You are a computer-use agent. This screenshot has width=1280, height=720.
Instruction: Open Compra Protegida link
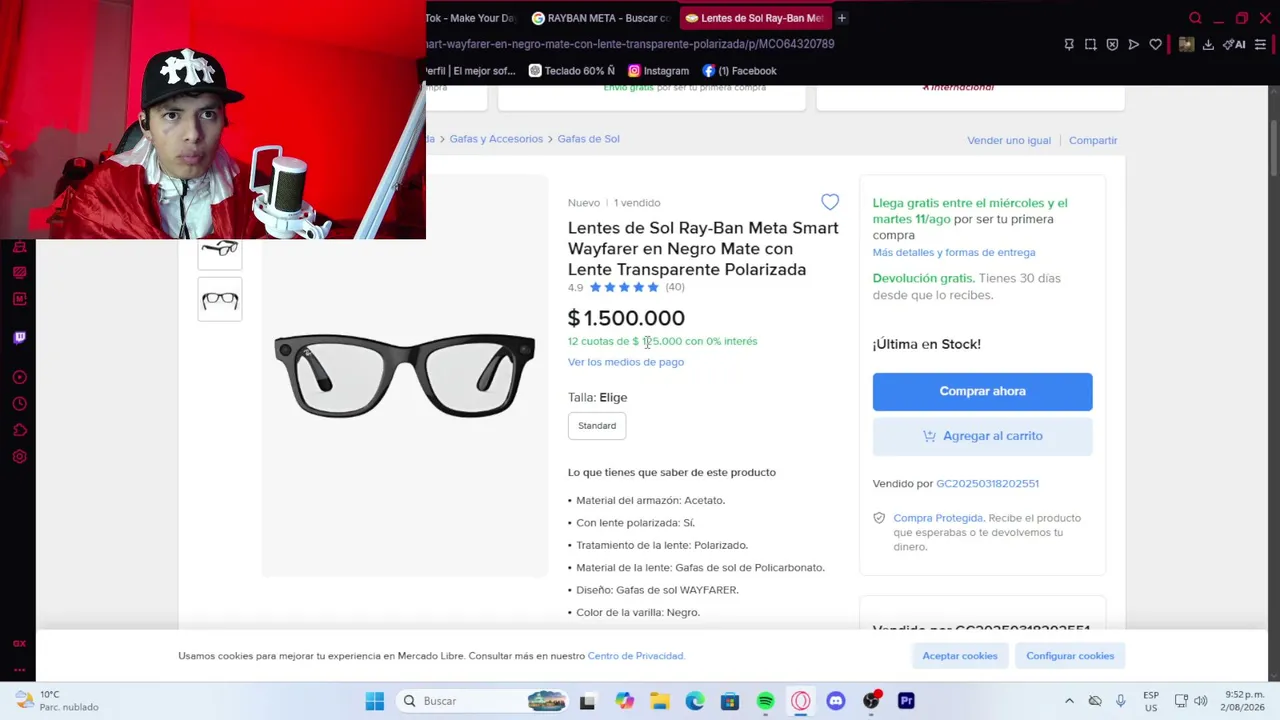pos(938,518)
